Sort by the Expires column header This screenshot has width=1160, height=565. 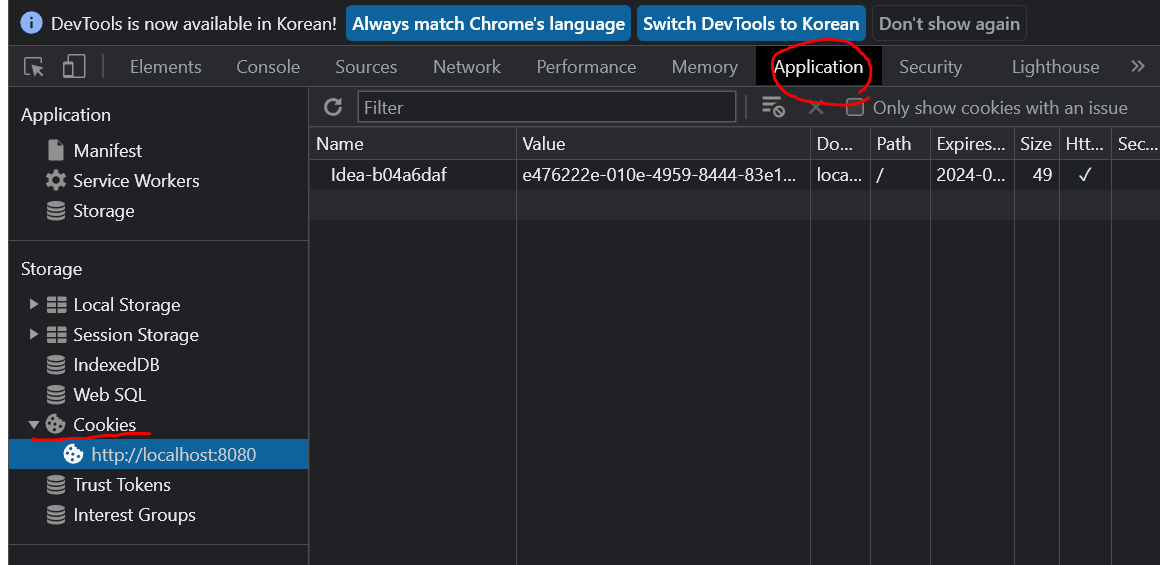pyautogui.click(x=972, y=143)
